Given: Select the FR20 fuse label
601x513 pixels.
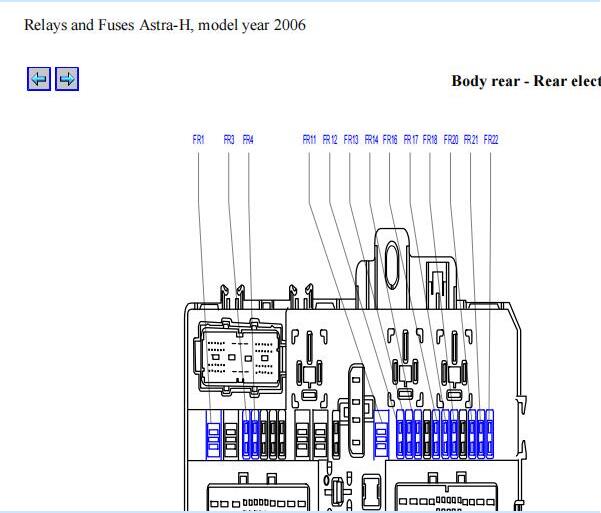Looking at the screenshot, I should (x=451, y=140).
